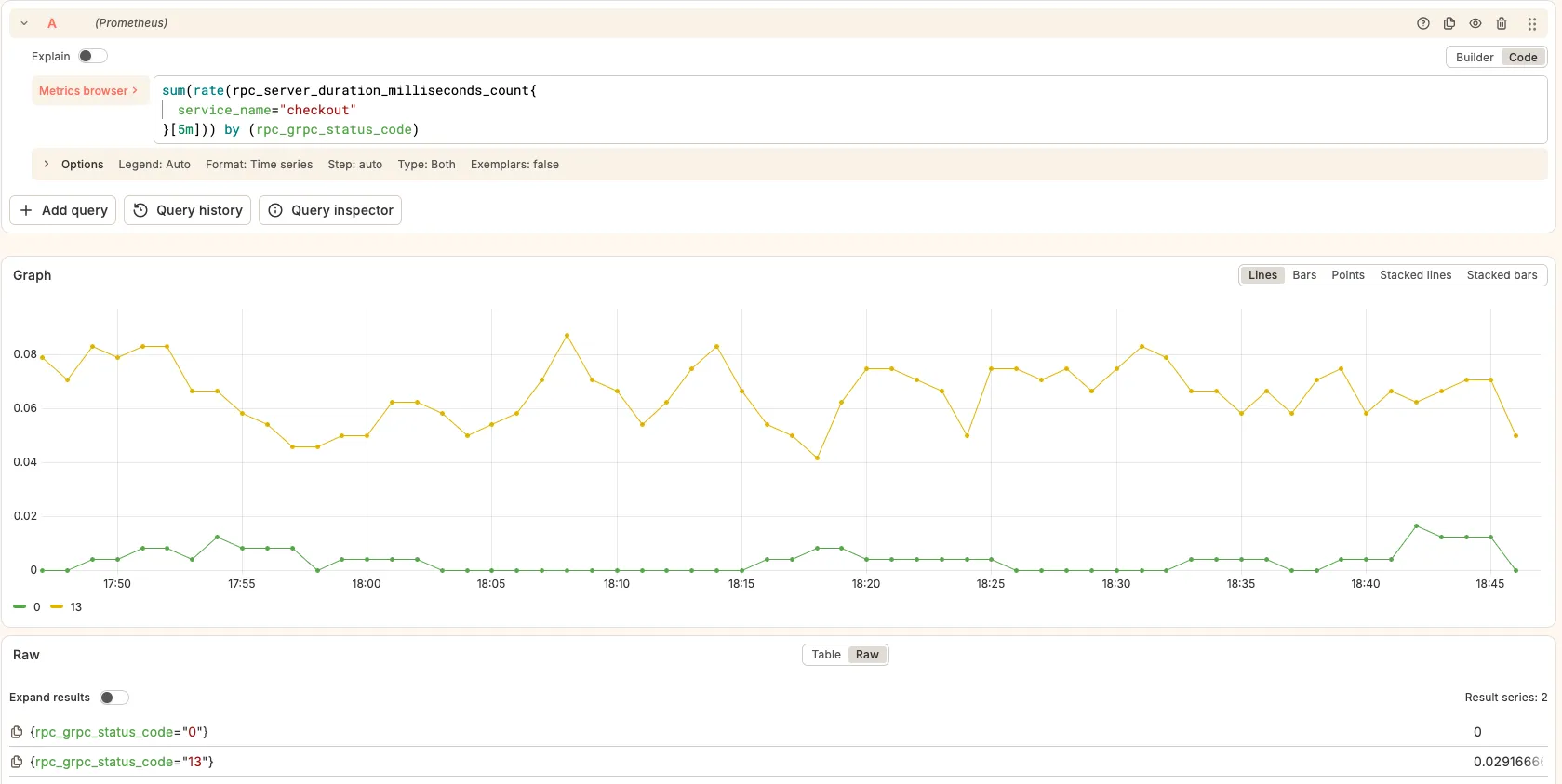Click the 18:00 time axis label
This screenshot has height=784, width=1562.
pos(367,584)
